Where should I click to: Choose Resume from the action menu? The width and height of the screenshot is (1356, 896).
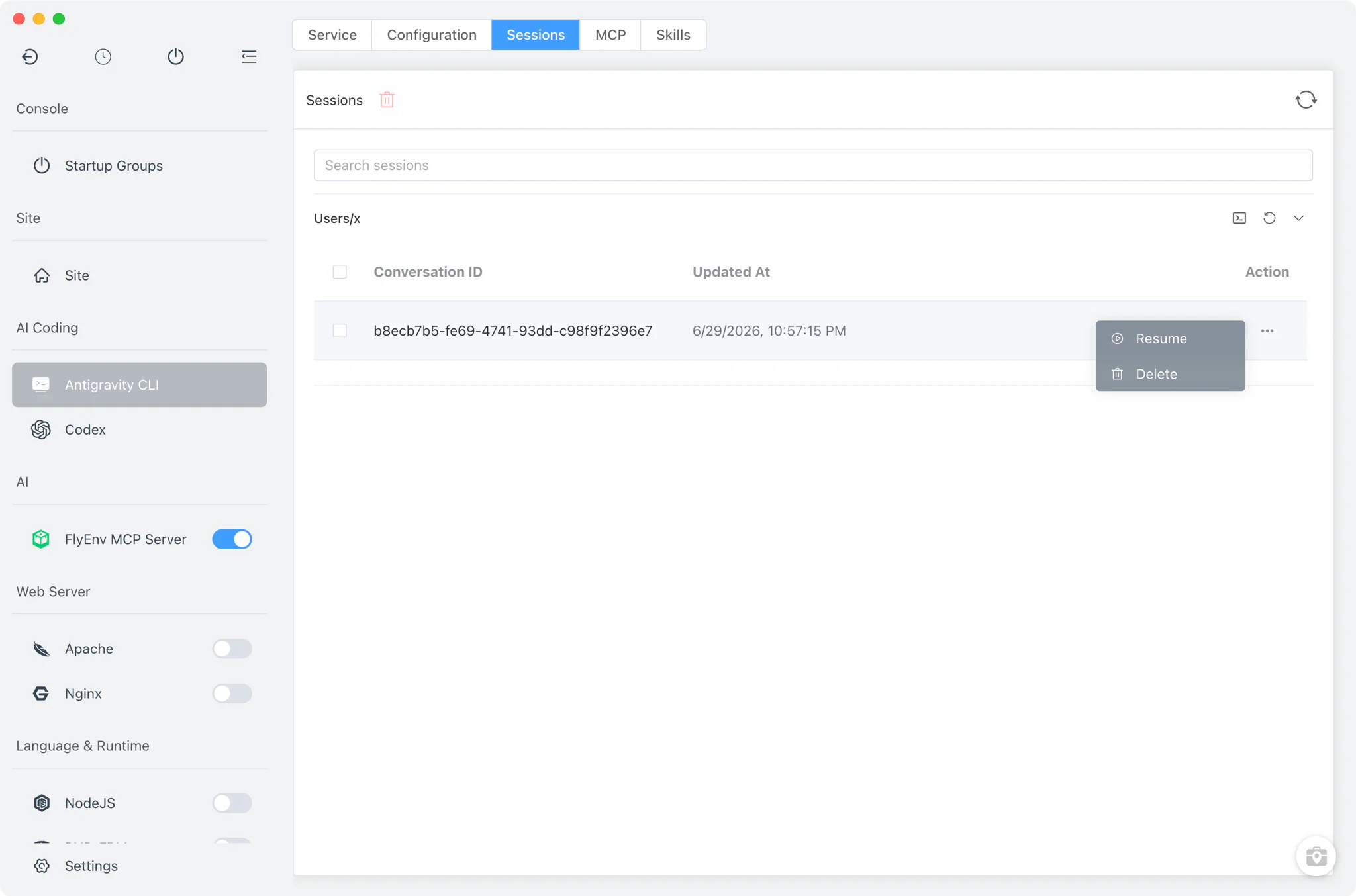point(1170,339)
